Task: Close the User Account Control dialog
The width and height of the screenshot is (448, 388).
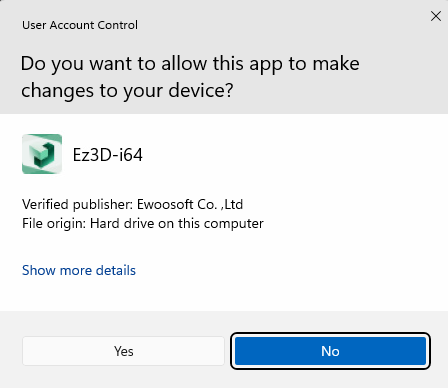Action: pos(436,16)
